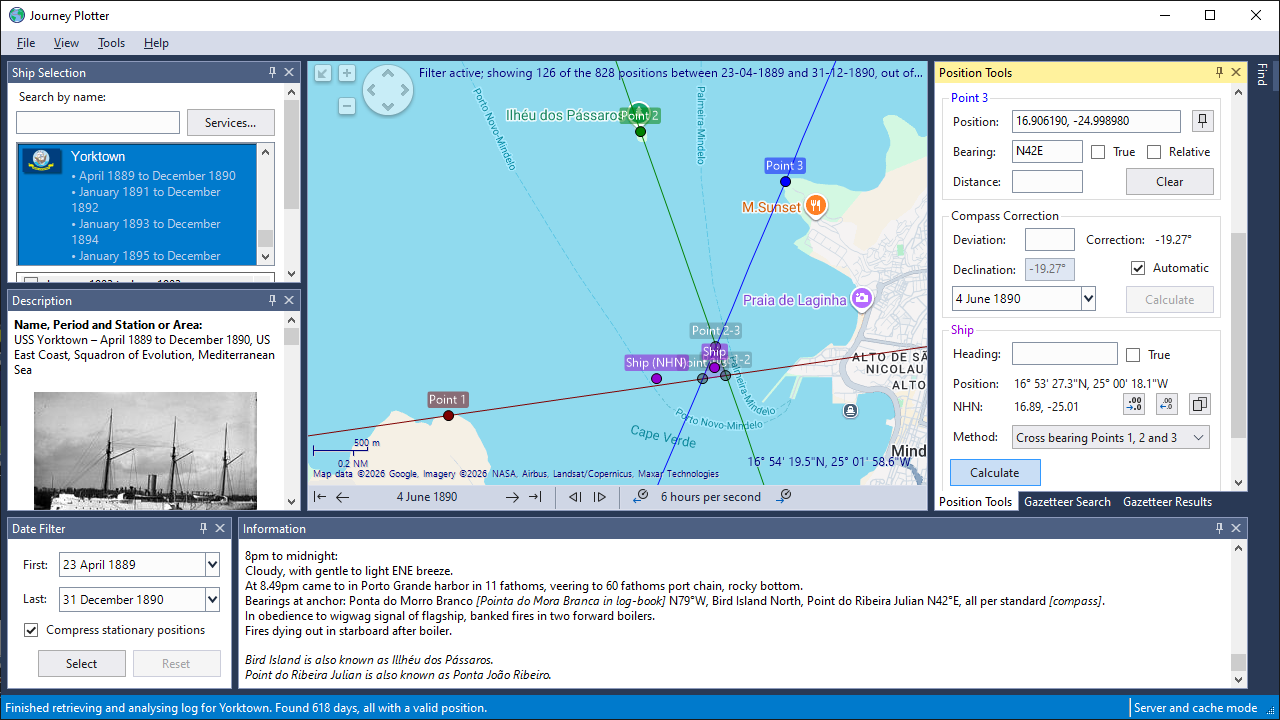This screenshot has height=720, width=1280.
Task: Open the Last date filter dropdown
Action: coord(212,600)
